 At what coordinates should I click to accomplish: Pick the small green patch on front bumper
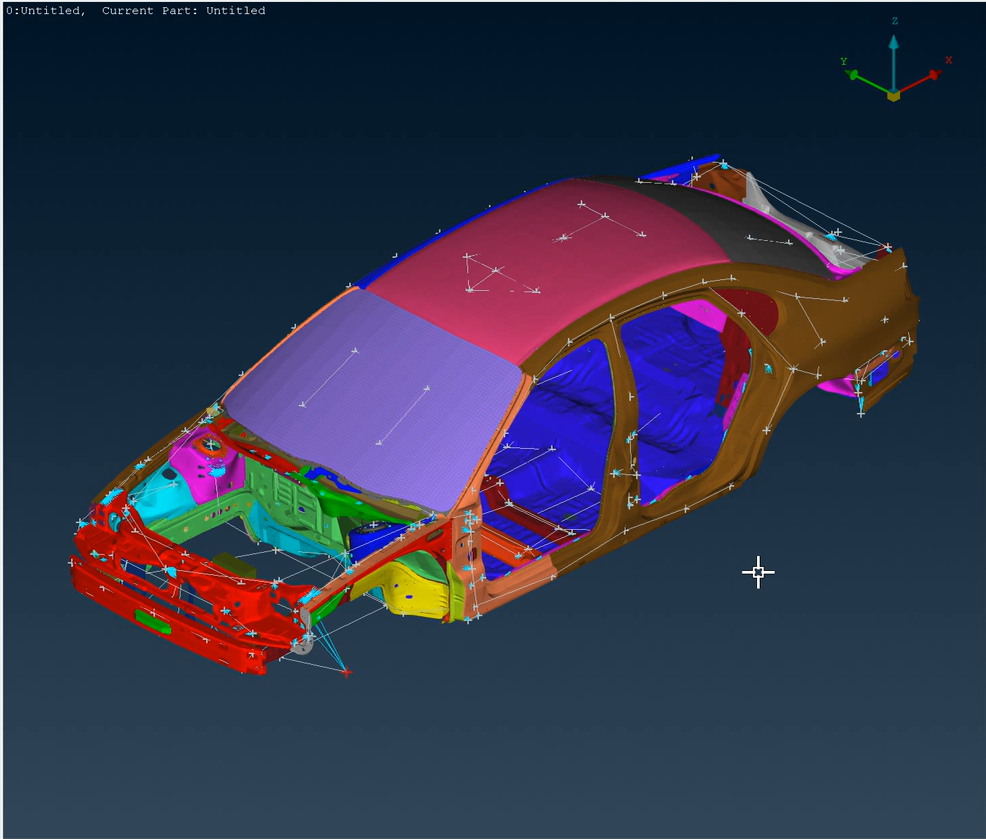tap(152, 621)
